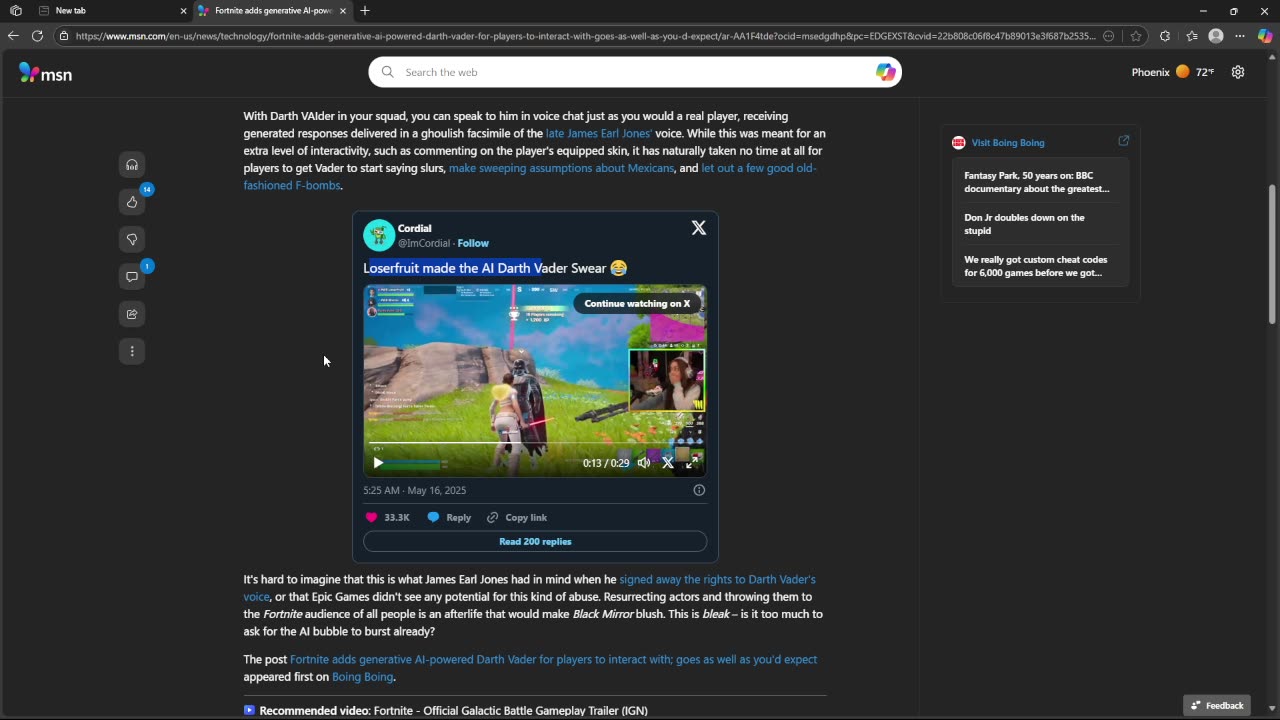Focus the Search the web field
Viewport: 1280px width, 720px height.
point(635,72)
